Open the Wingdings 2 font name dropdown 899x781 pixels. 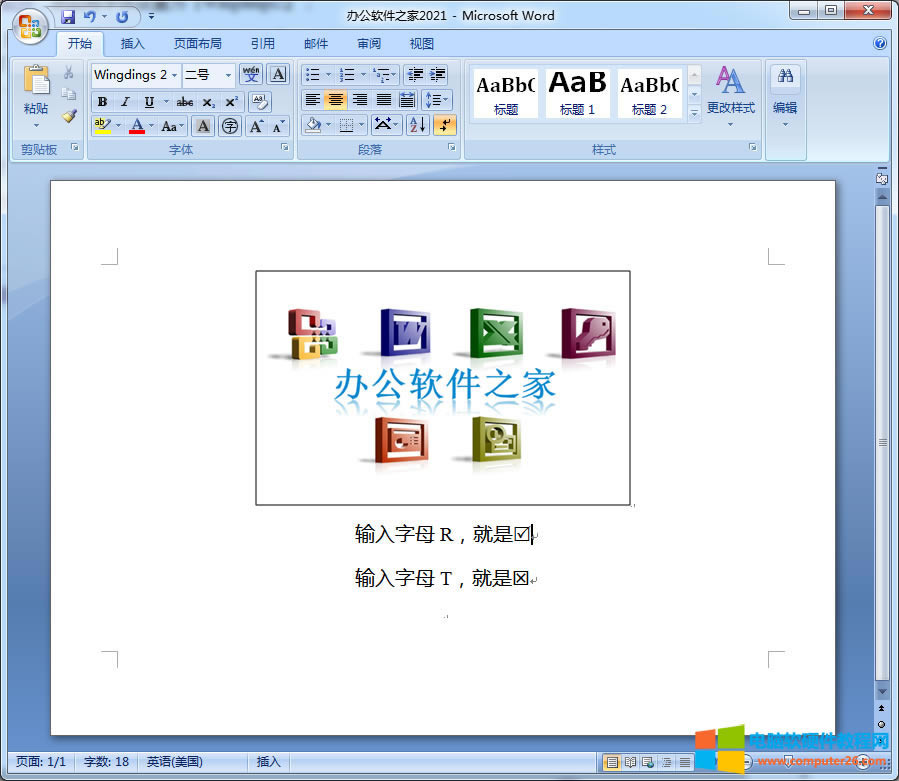[x=174, y=75]
